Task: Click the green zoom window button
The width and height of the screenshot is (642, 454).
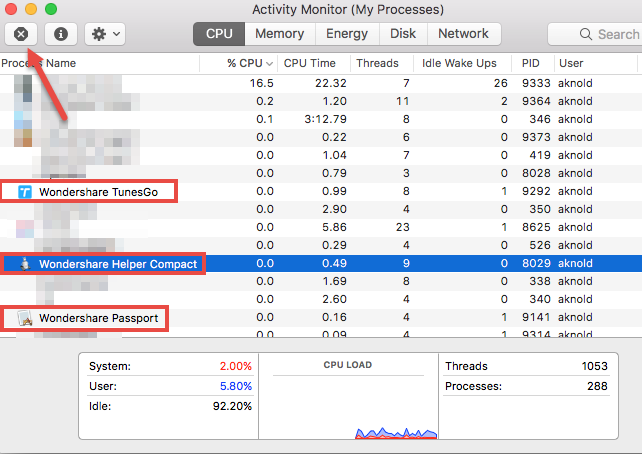Action: [x=51, y=9]
